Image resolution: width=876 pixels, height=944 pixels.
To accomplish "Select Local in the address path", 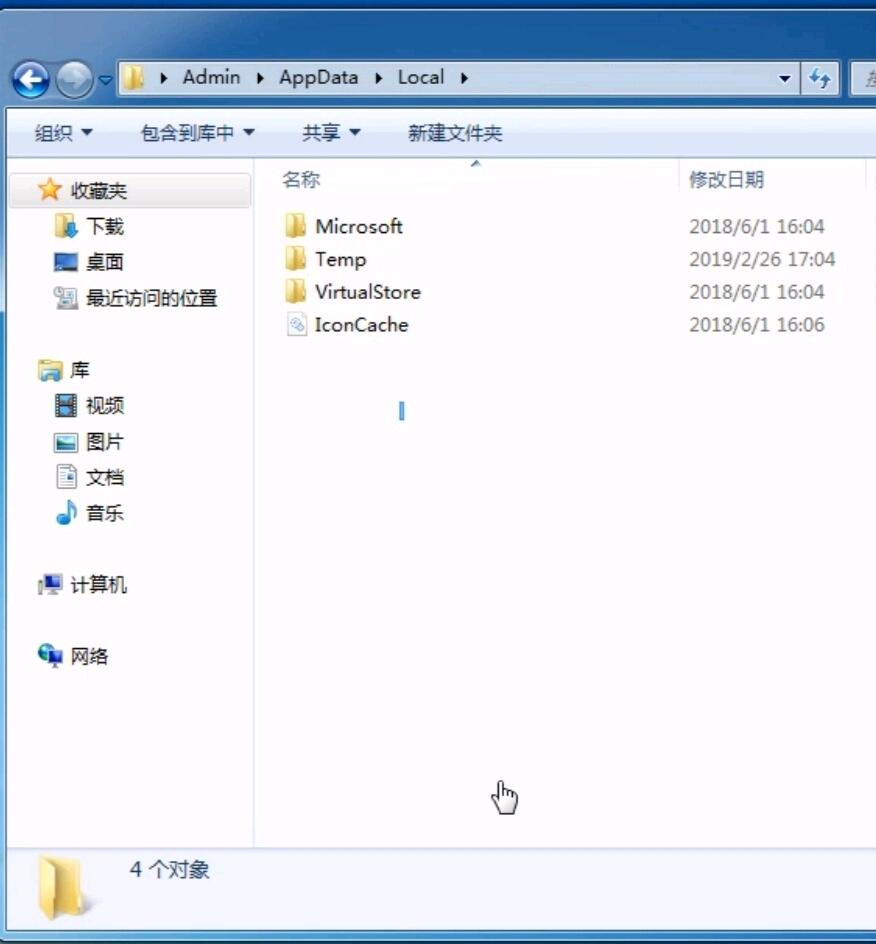I will [421, 77].
